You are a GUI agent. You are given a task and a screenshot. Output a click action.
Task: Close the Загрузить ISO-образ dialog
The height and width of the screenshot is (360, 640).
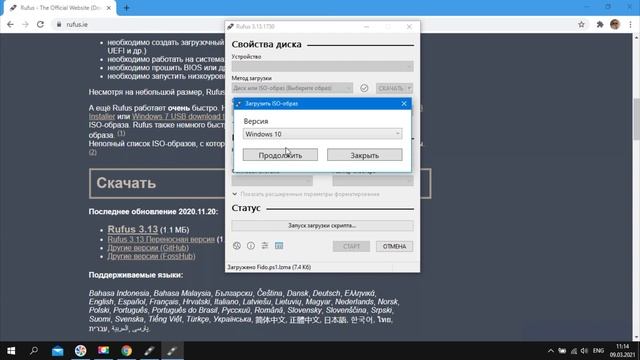point(404,104)
